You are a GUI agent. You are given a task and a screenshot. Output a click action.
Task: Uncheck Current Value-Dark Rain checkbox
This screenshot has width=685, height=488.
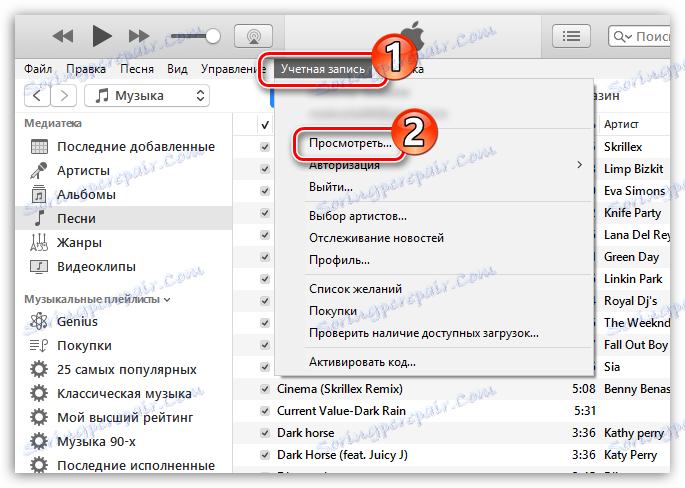click(265, 411)
